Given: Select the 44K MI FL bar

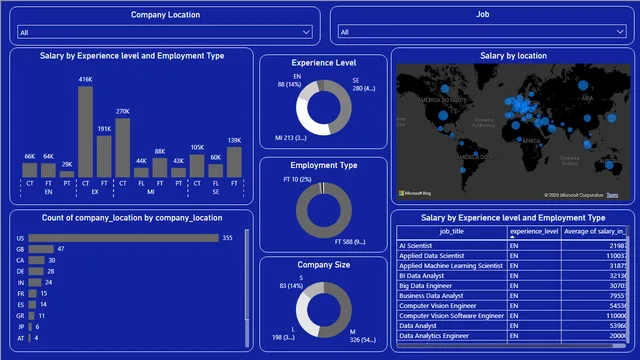Looking at the screenshot, I should 141,173.
